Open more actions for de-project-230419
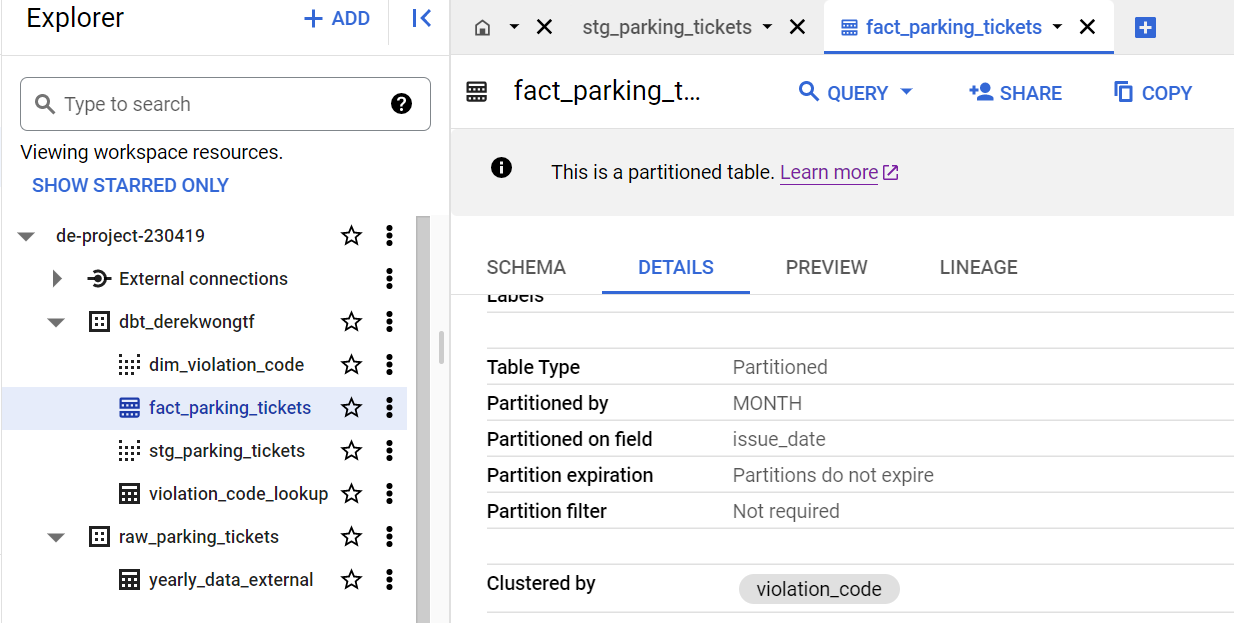The width and height of the screenshot is (1234, 623). point(389,236)
